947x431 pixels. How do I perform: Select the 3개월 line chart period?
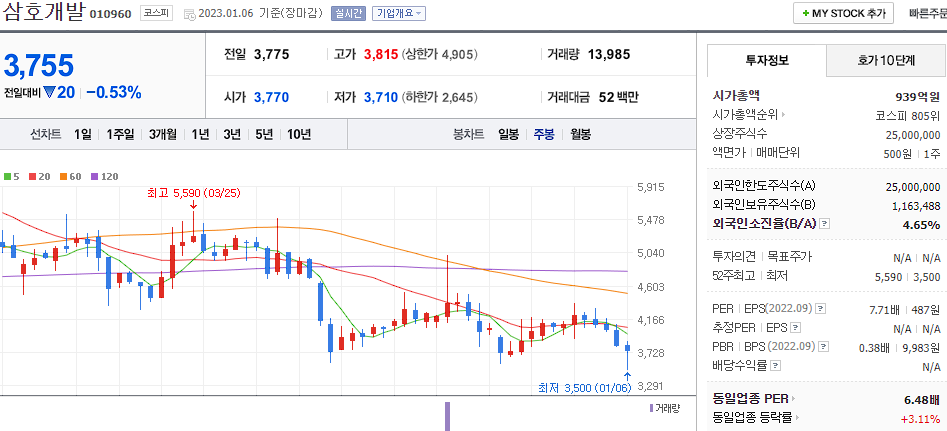pos(163,135)
